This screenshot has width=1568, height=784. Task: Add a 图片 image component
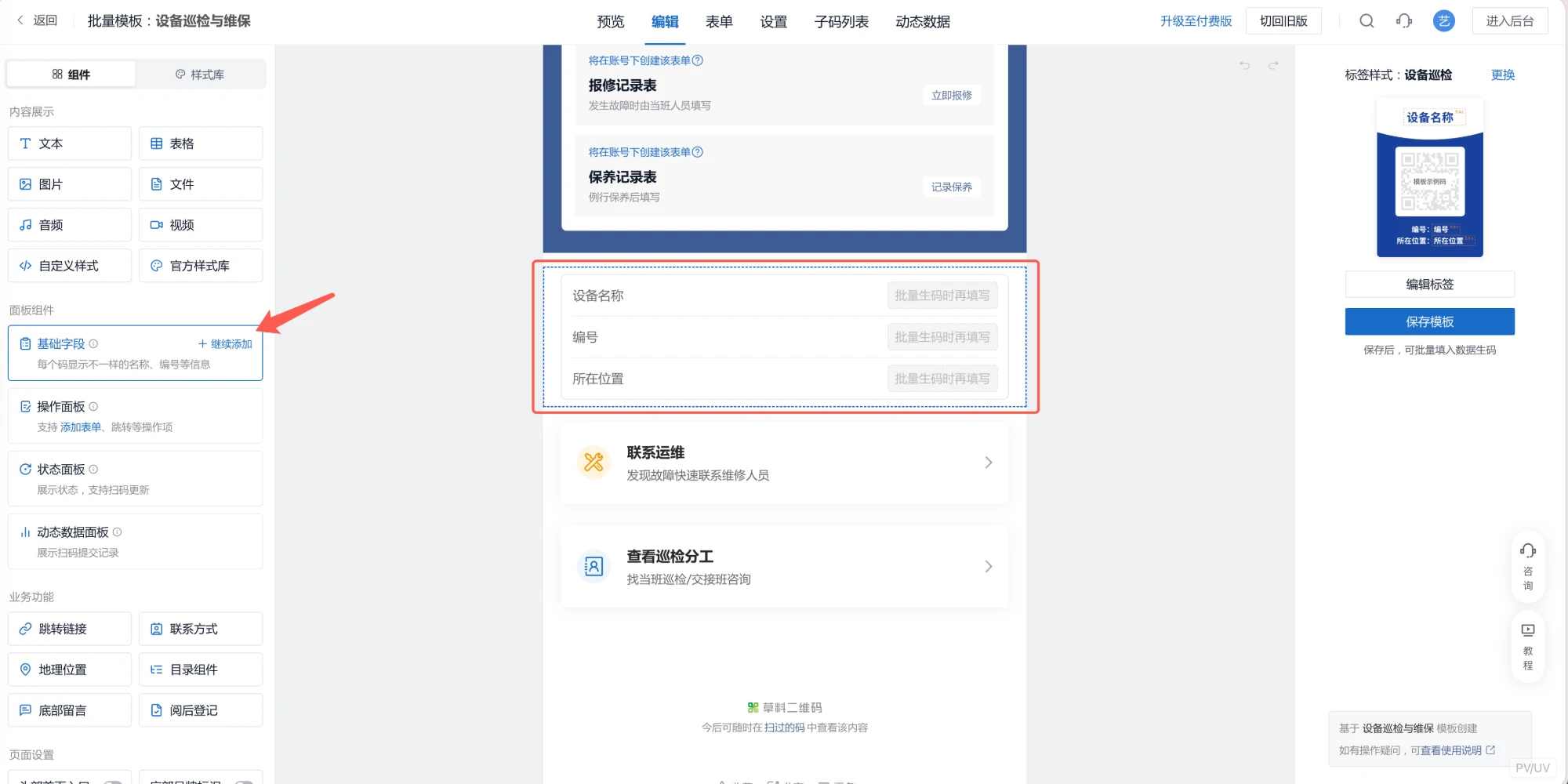[x=70, y=184]
